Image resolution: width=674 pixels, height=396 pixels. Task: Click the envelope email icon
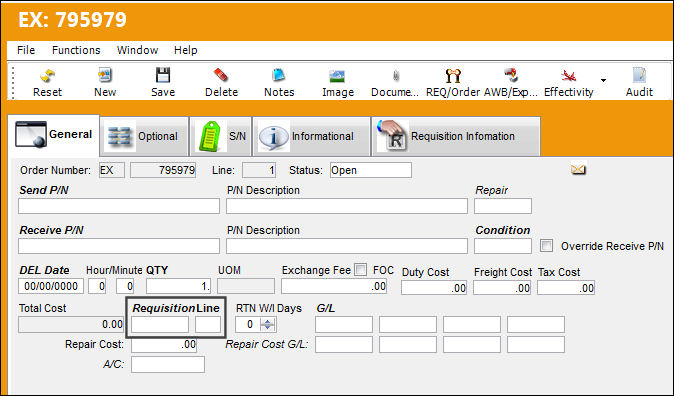(578, 169)
